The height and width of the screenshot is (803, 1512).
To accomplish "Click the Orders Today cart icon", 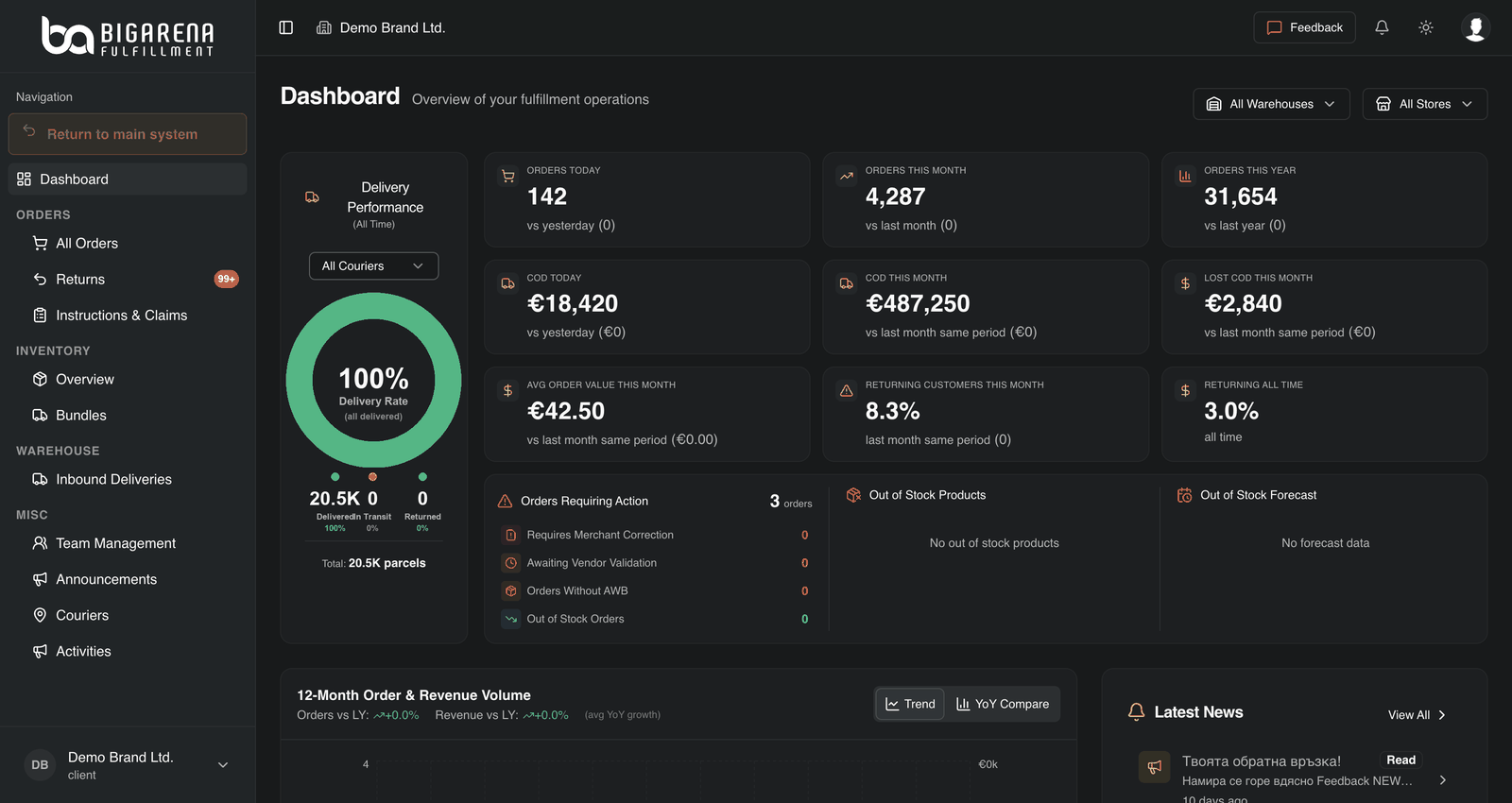I will click(x=507, y=176).
